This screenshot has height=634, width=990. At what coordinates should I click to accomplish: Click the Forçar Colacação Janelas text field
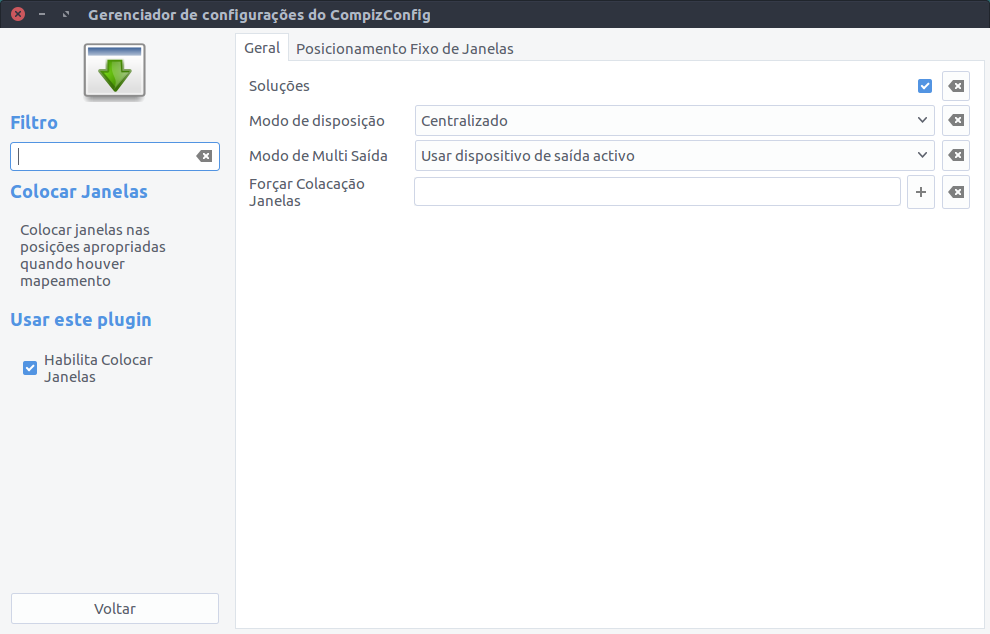click(657, 192)
